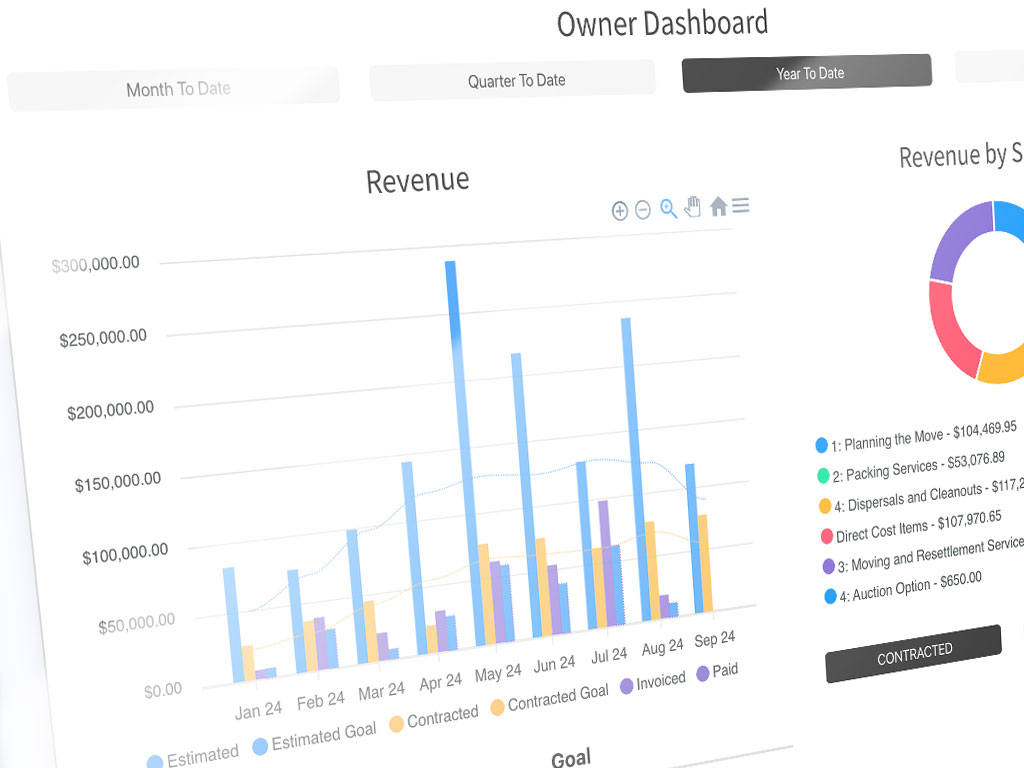Screen dimensions: 1024x768
Task: Hide the Invoiced series via legend
Action: point(652,681)
